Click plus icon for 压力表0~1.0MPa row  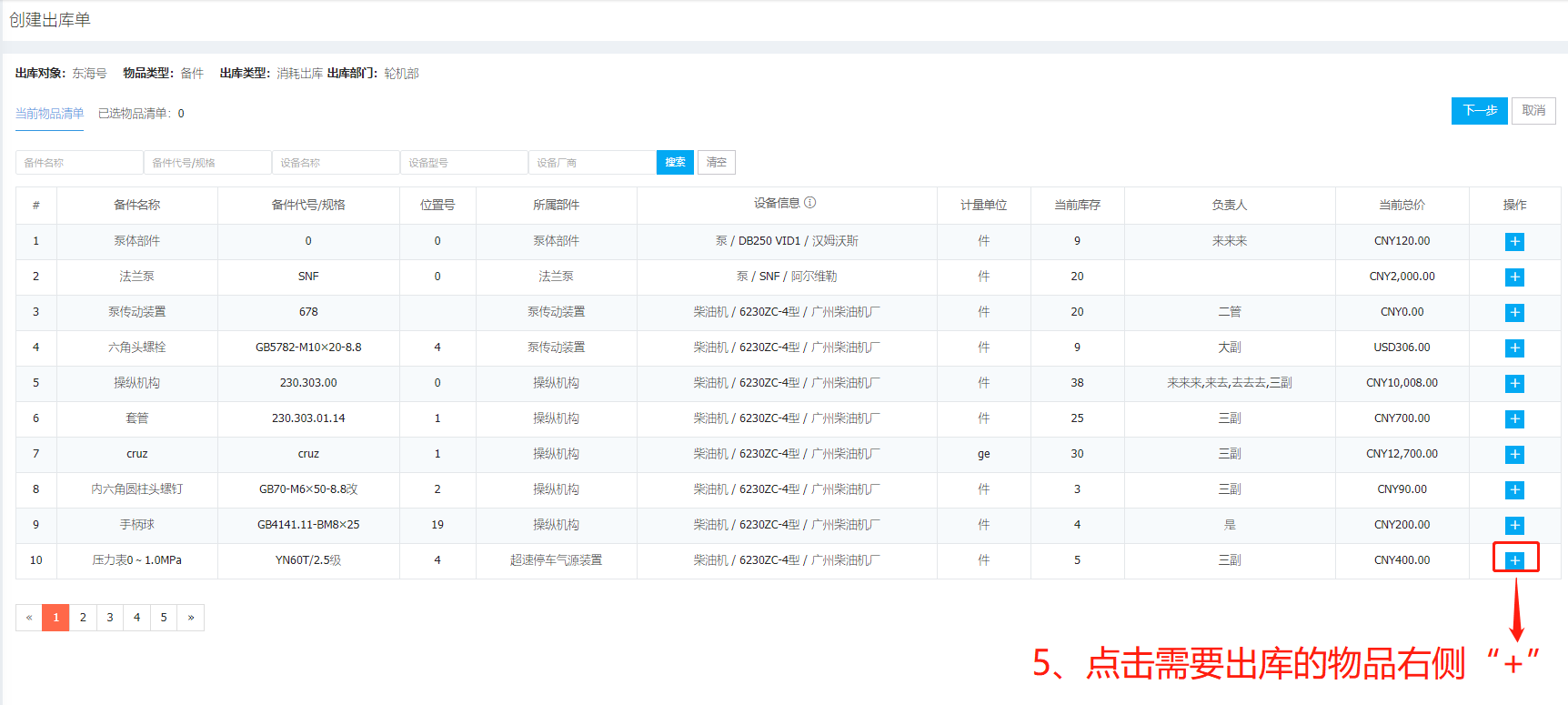pos(1514,560)
